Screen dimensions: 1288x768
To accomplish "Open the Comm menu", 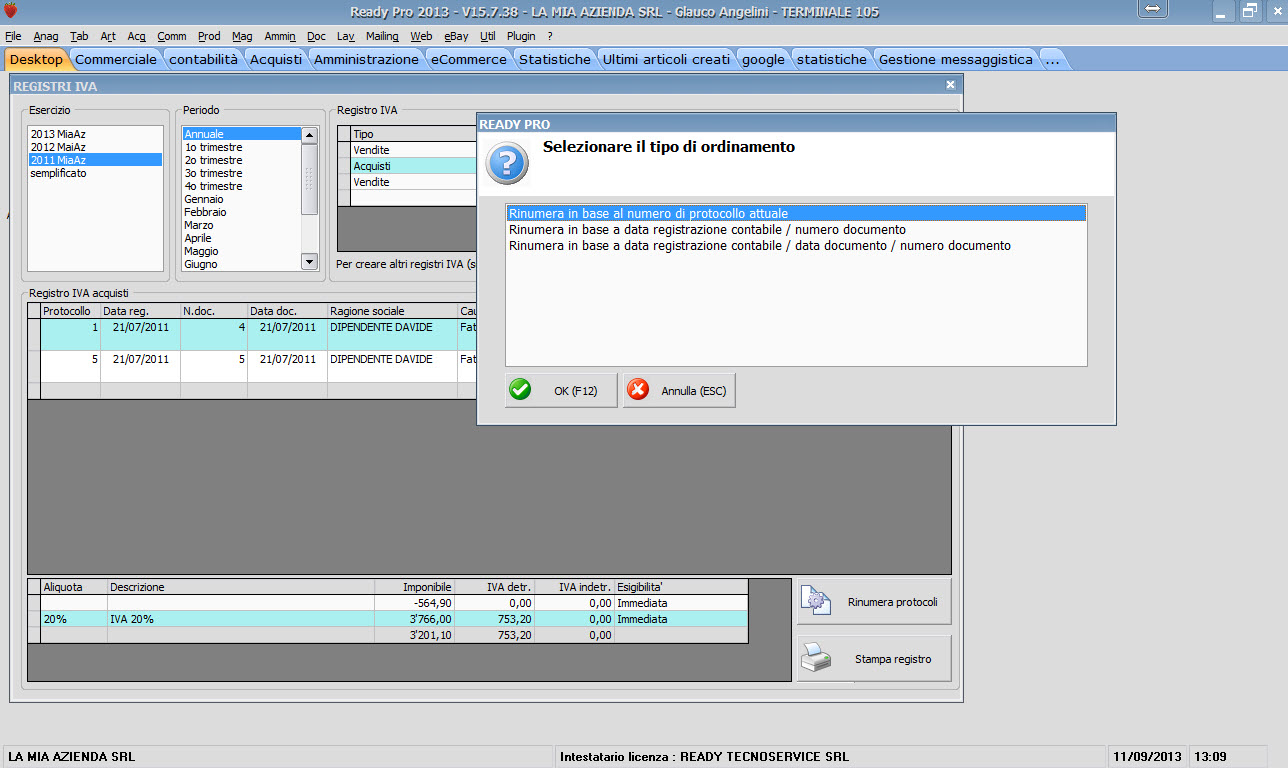I will [x=172, y=36].
